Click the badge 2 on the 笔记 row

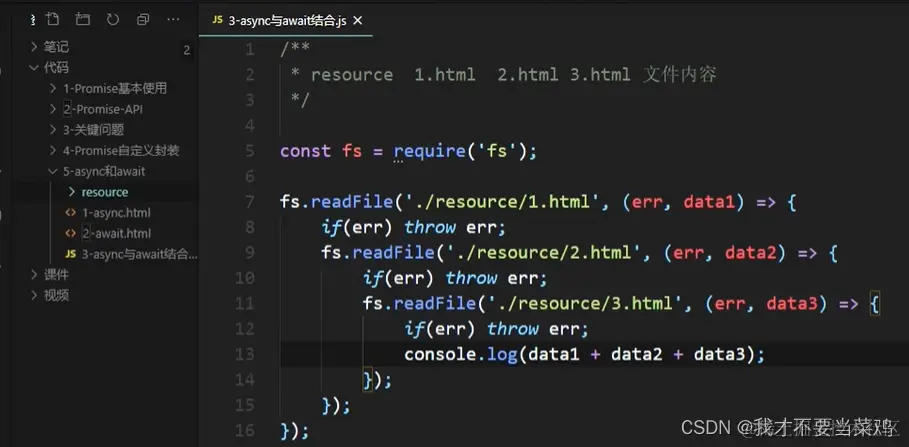tap(187, 50)
